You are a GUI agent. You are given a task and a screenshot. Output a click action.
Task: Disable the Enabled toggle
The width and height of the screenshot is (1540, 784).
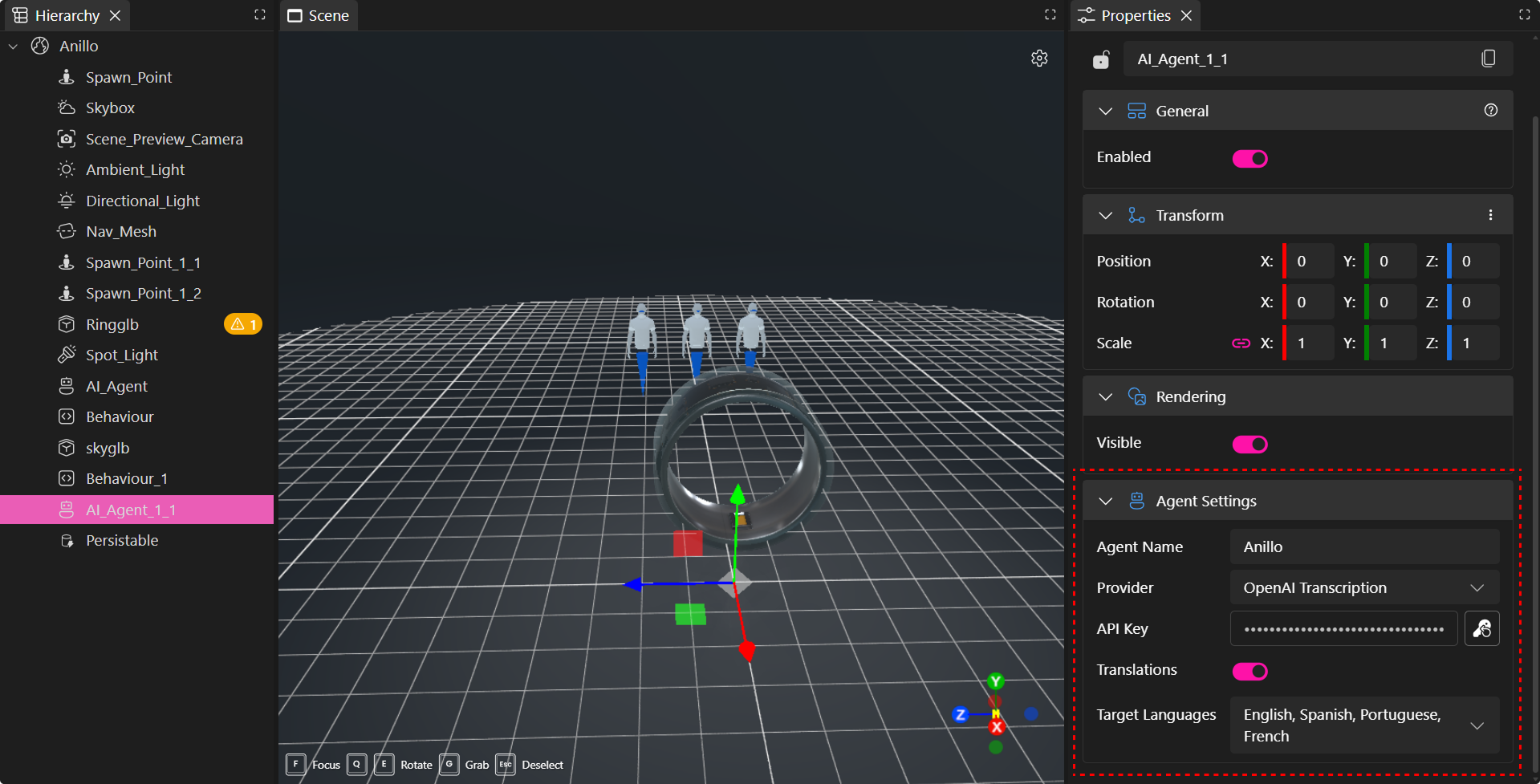click(x=1249, y=159)
